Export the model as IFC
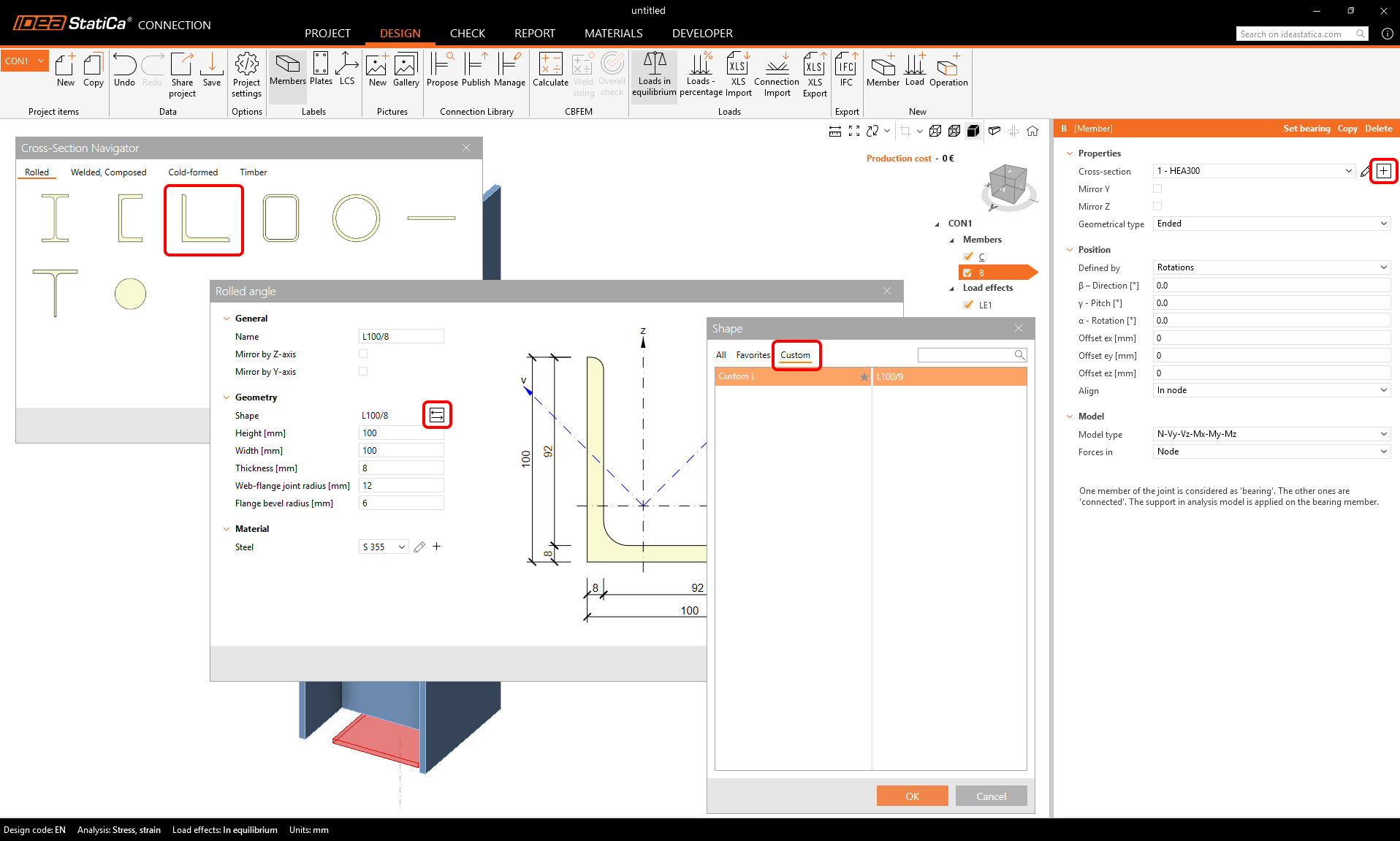1400x841 pixels. click(x=845, y=73)
